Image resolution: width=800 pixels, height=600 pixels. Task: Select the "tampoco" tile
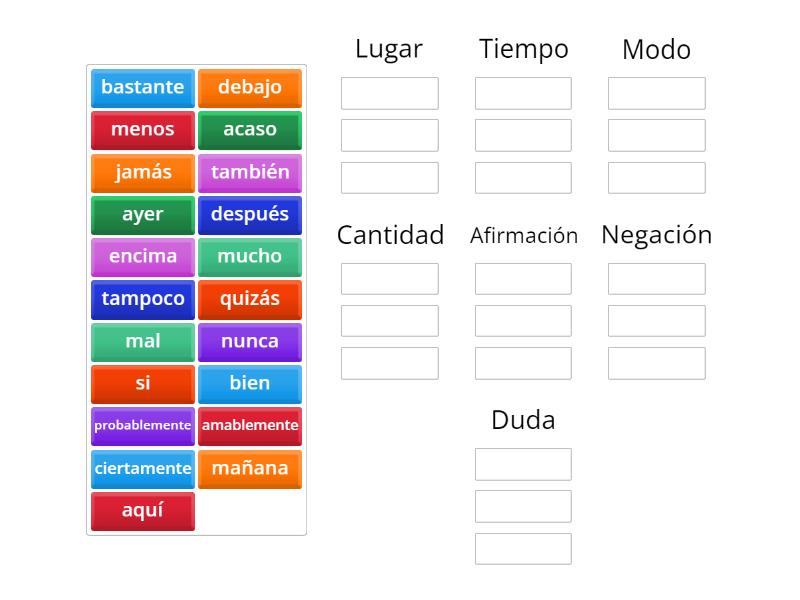point(142,298)
